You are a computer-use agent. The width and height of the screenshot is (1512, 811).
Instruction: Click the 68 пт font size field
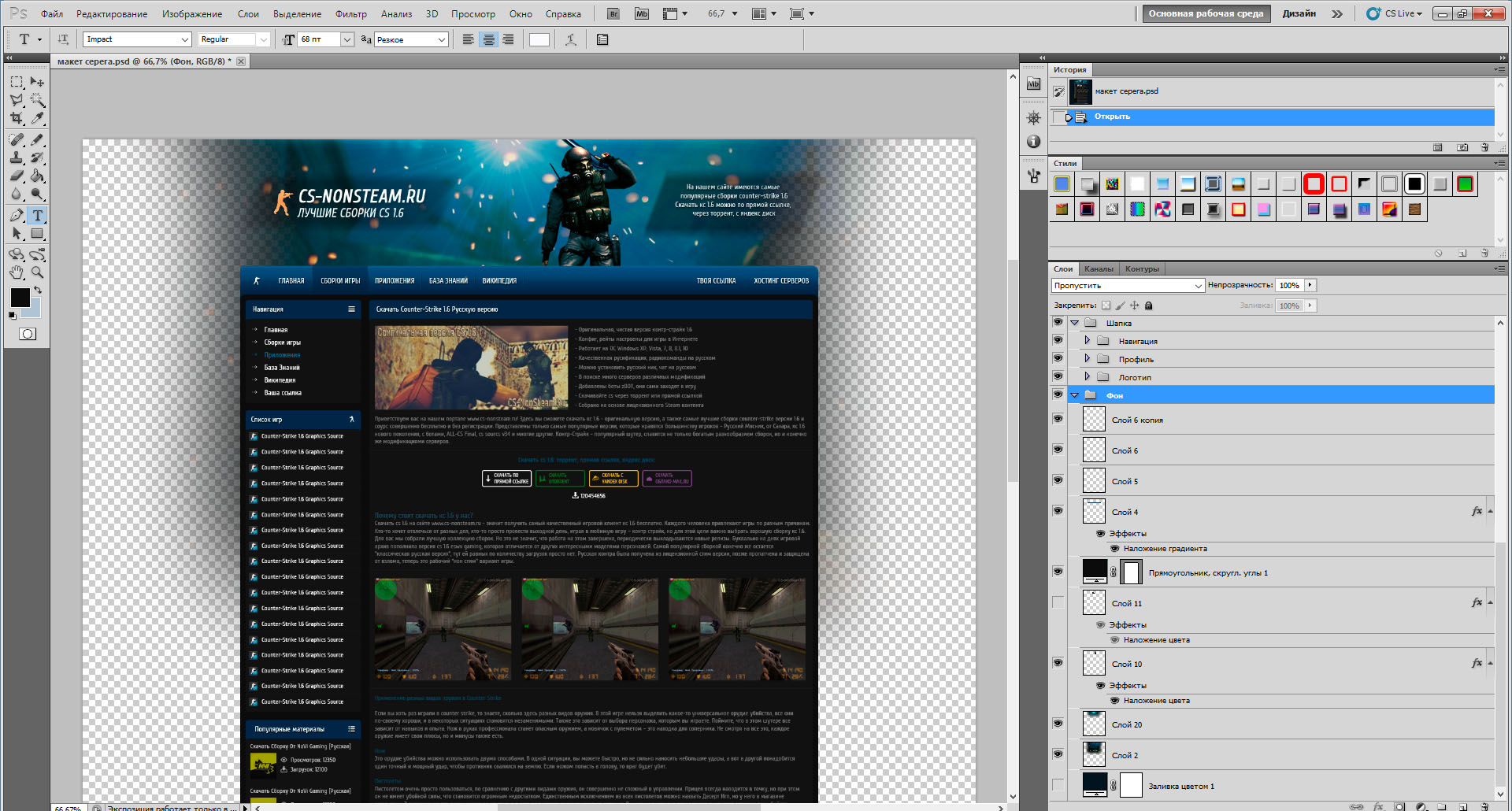tap(319, 39)
